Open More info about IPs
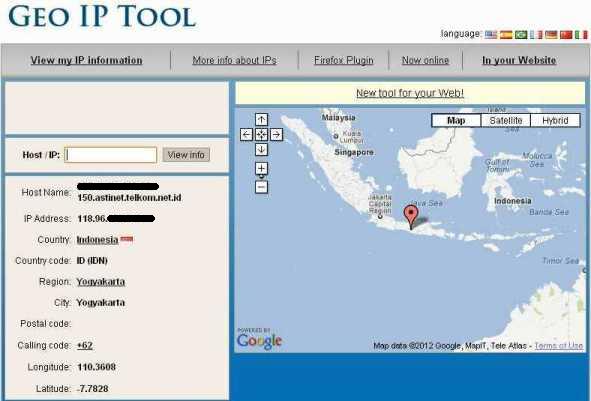591x401 pixels. [x=234, y=60]
